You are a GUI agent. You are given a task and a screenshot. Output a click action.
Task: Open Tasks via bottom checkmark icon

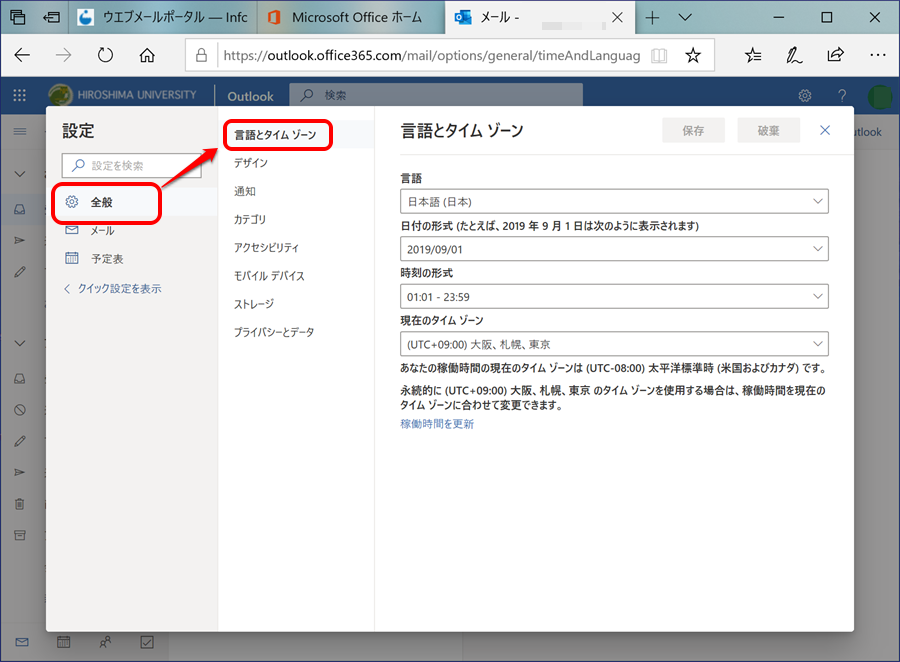[x=147, y=642]
